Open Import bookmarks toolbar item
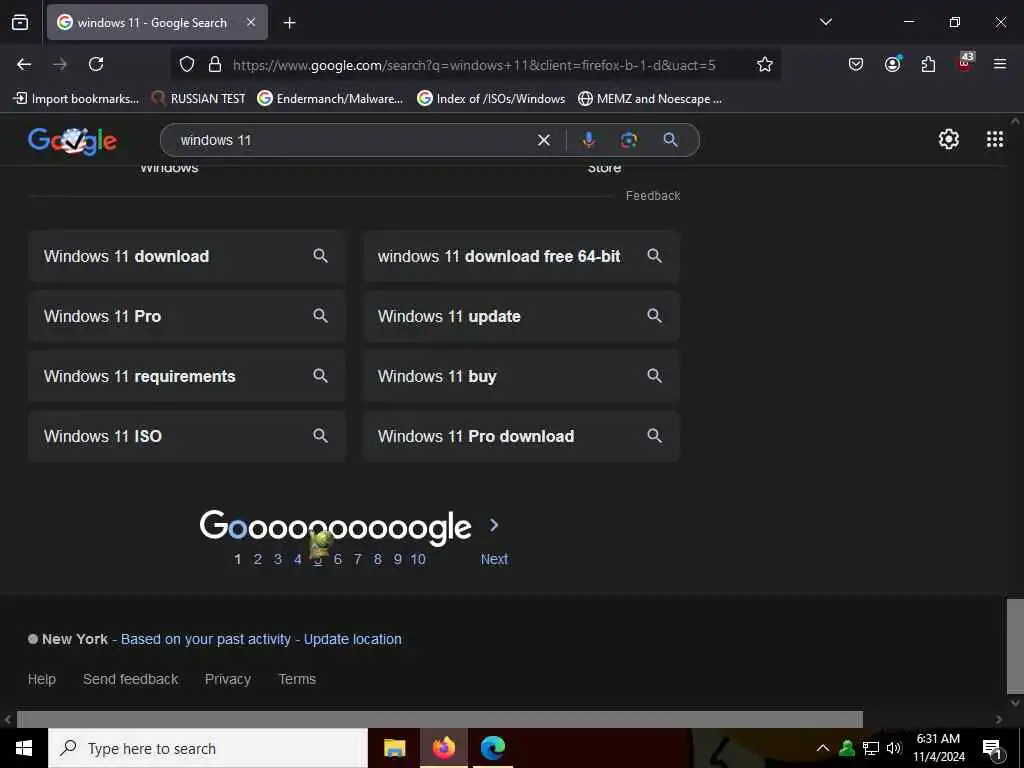The width and height of the screenshot is (1024, 768). [76, 99]
